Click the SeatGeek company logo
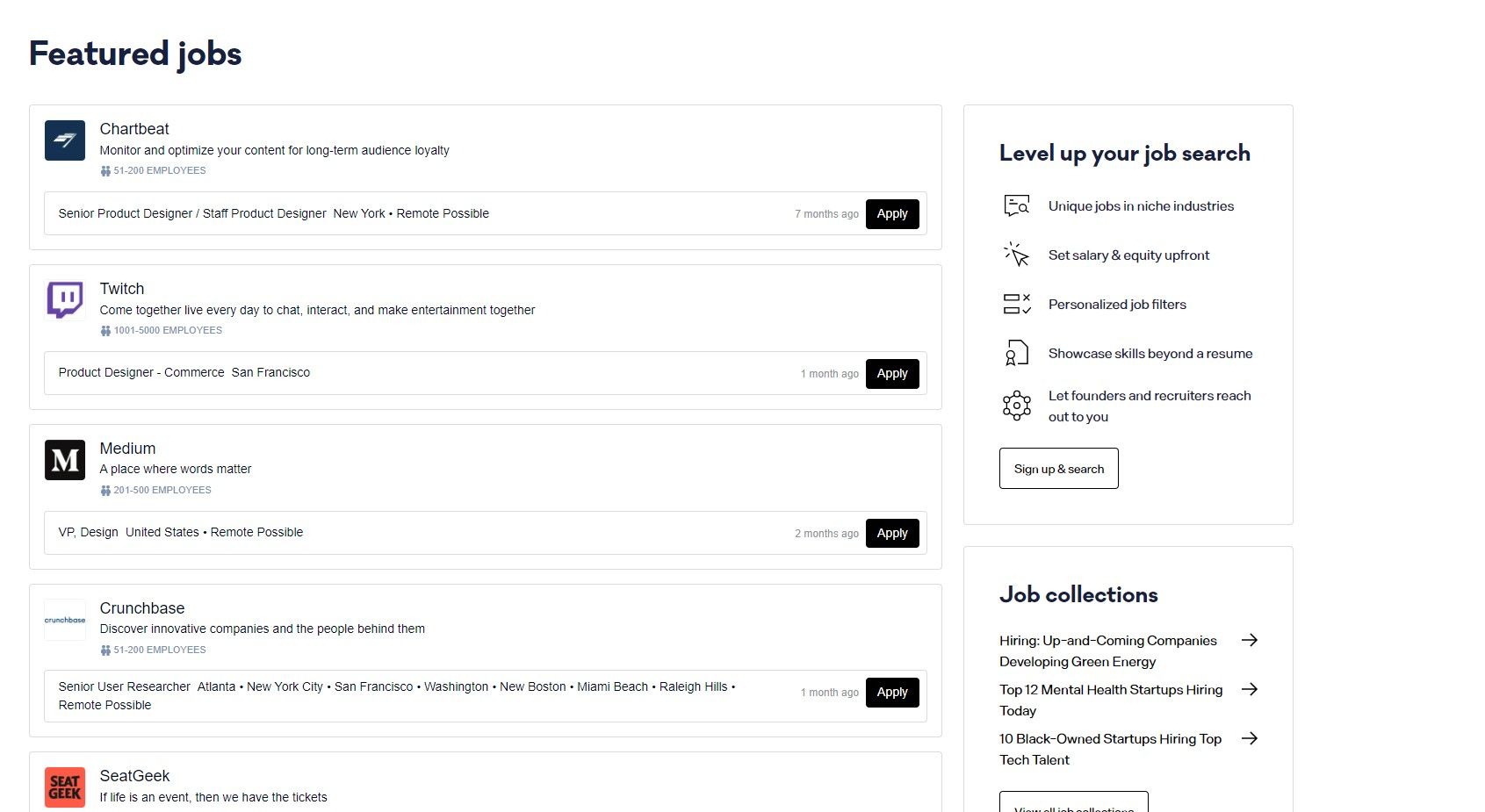The height and width of the screenshot is (812, 1485). click(65, 787)
